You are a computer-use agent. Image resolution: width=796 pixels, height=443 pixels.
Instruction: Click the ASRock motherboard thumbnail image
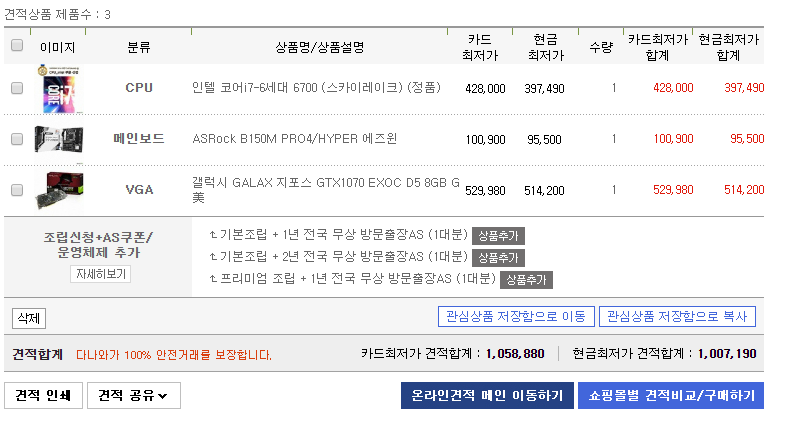pyautogui.click(x=58, y=139)
